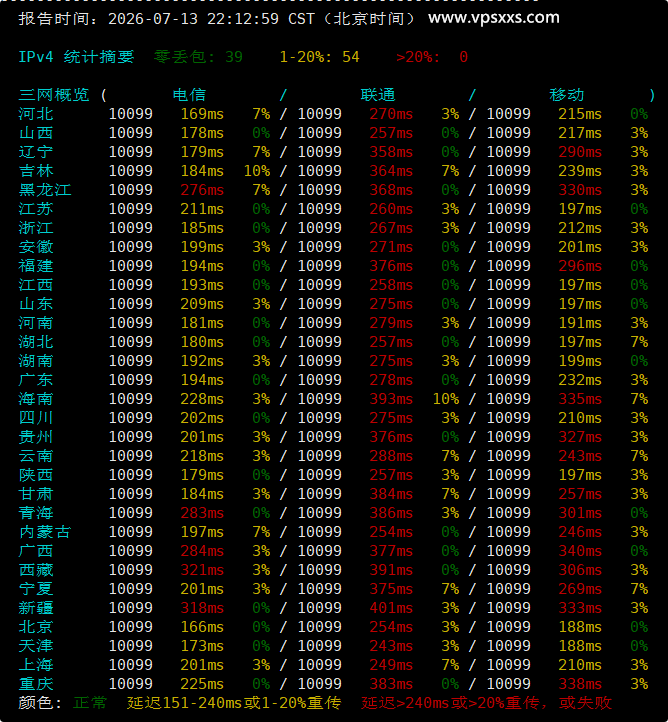The height and width of the screenshot is (722, 668).
Task: Select the 北京 row label
Action: 36,627
